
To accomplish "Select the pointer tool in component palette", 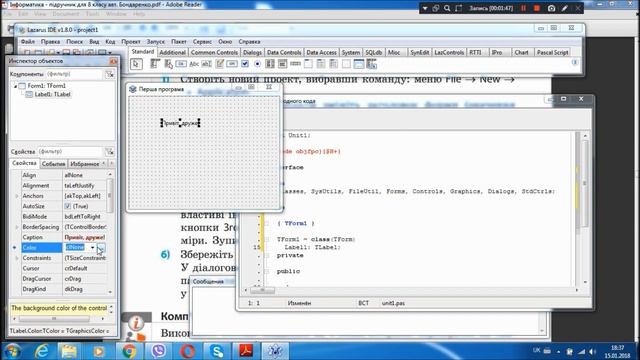I will tap(136, 64).
